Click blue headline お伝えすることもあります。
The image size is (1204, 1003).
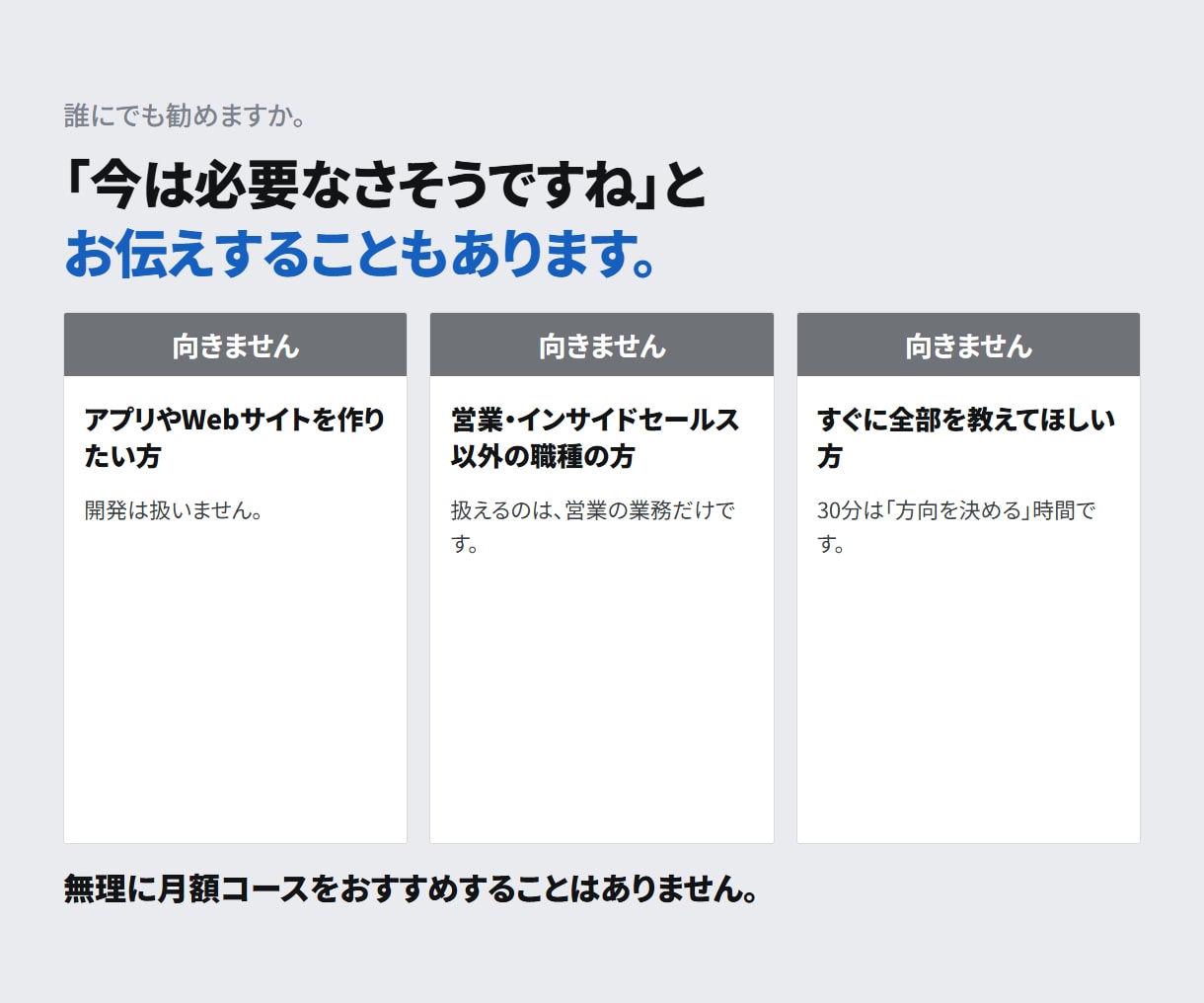(361, 254)
